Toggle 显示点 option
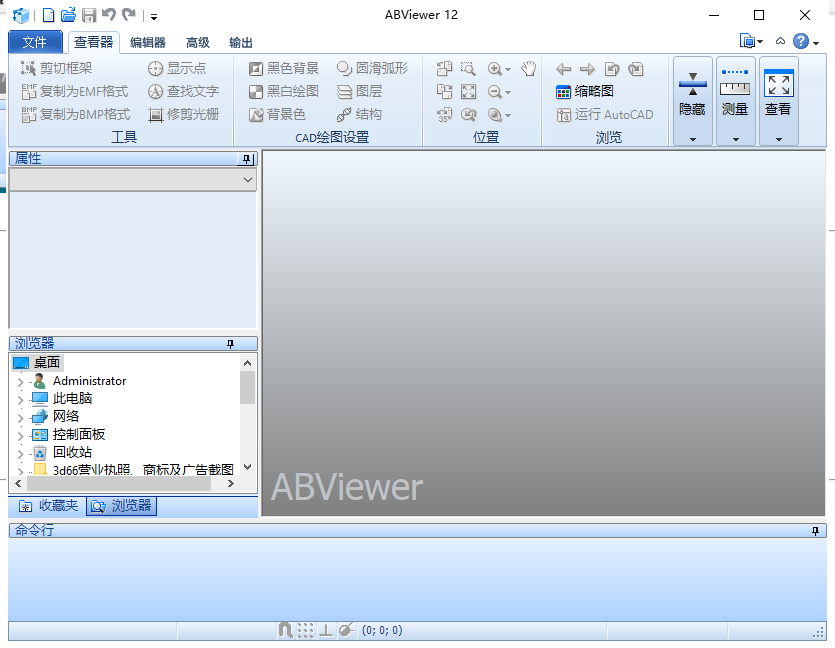 (177, 68)
